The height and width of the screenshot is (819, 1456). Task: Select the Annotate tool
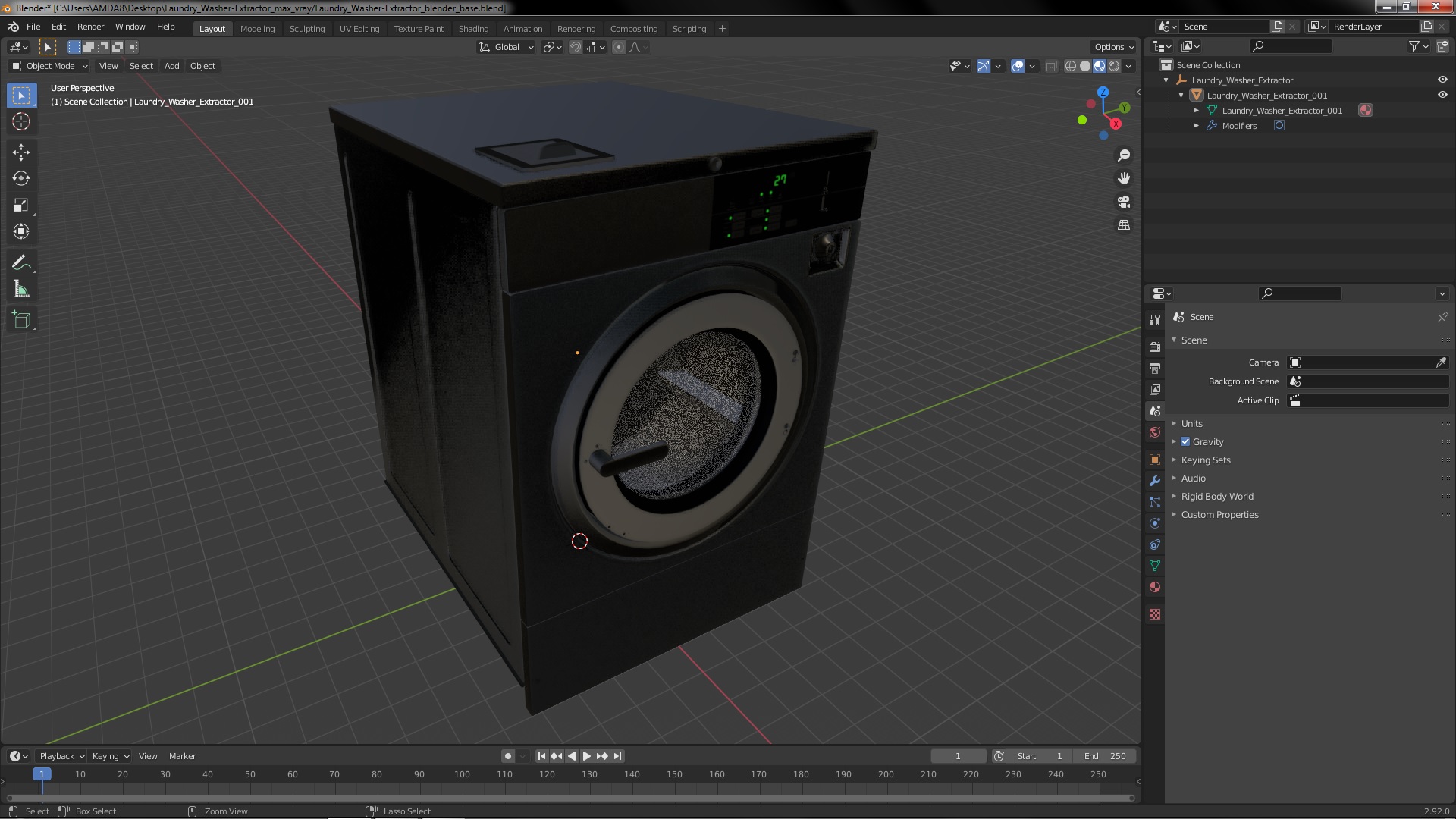[x=21, y=263]
